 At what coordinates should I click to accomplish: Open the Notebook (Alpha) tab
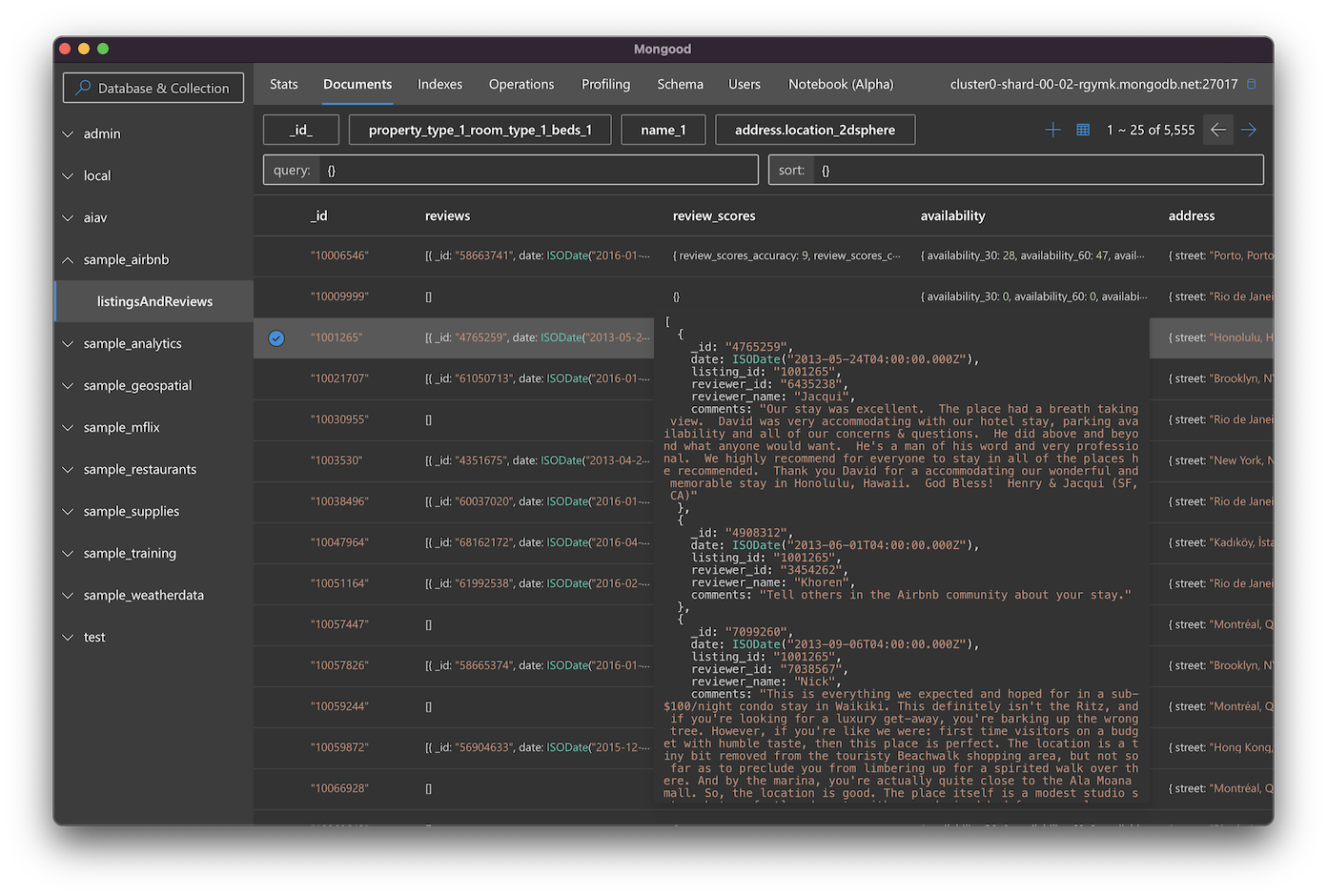(x=841, y=84)
